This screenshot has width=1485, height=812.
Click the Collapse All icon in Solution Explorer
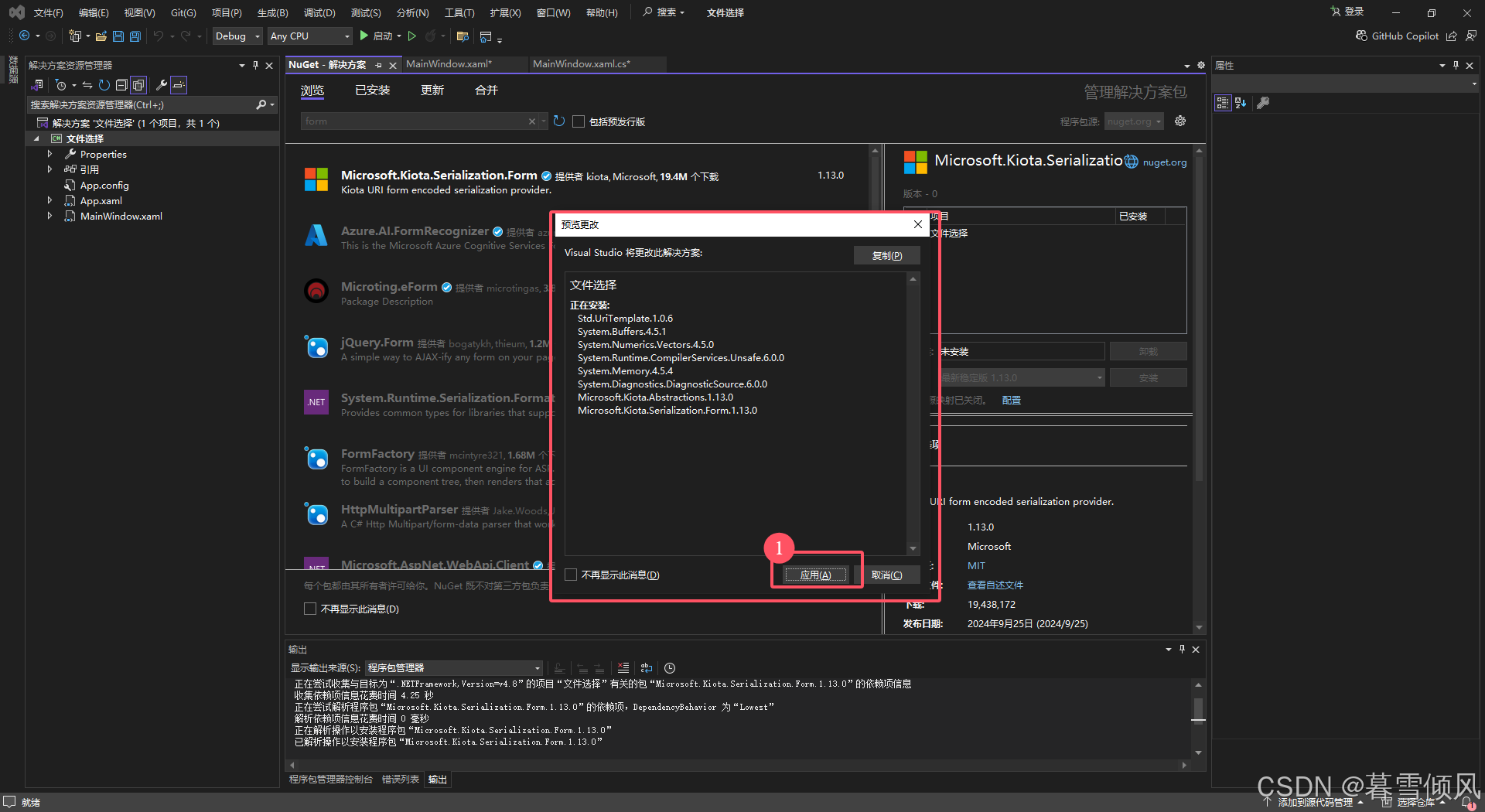(x=121, y=85)
